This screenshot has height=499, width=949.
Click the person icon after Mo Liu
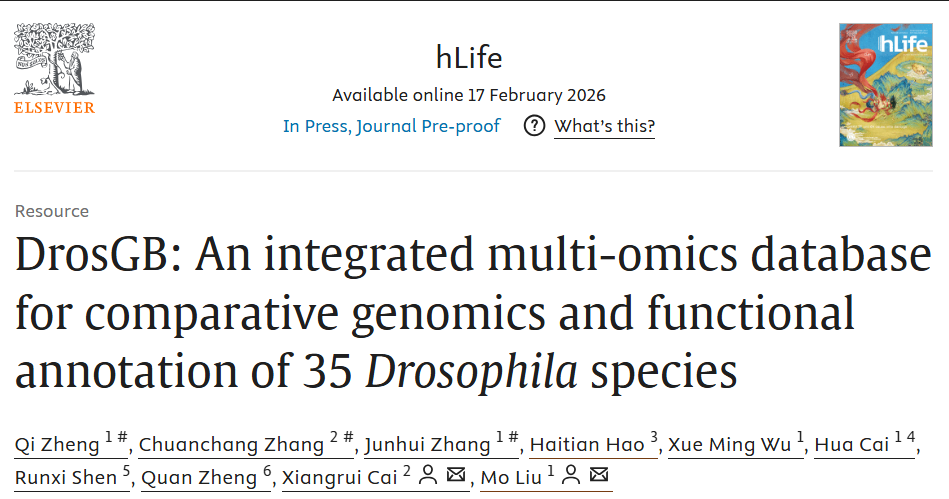[572, 476]
